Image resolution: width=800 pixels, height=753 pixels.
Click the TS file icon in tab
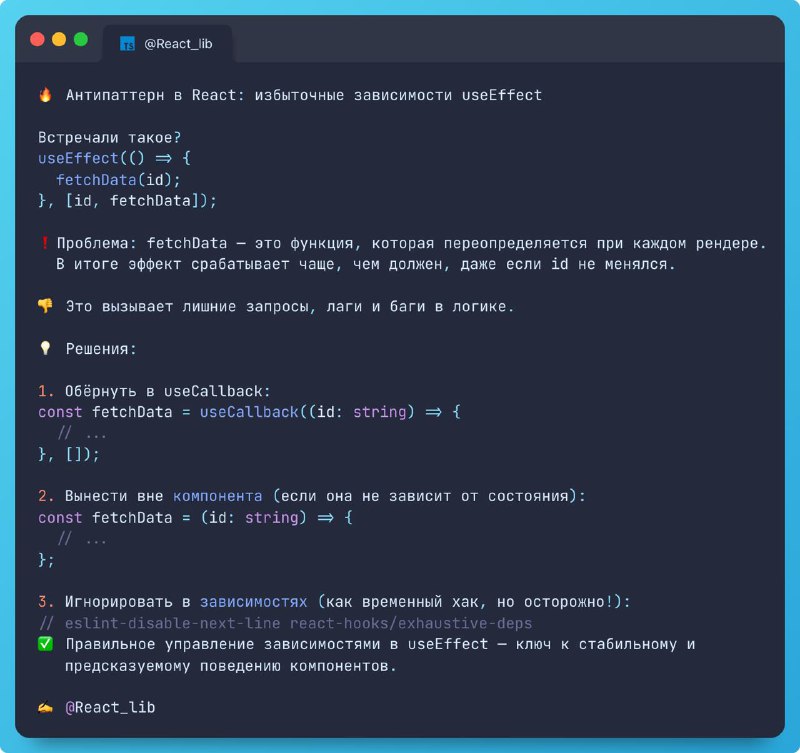pos(127,44)
